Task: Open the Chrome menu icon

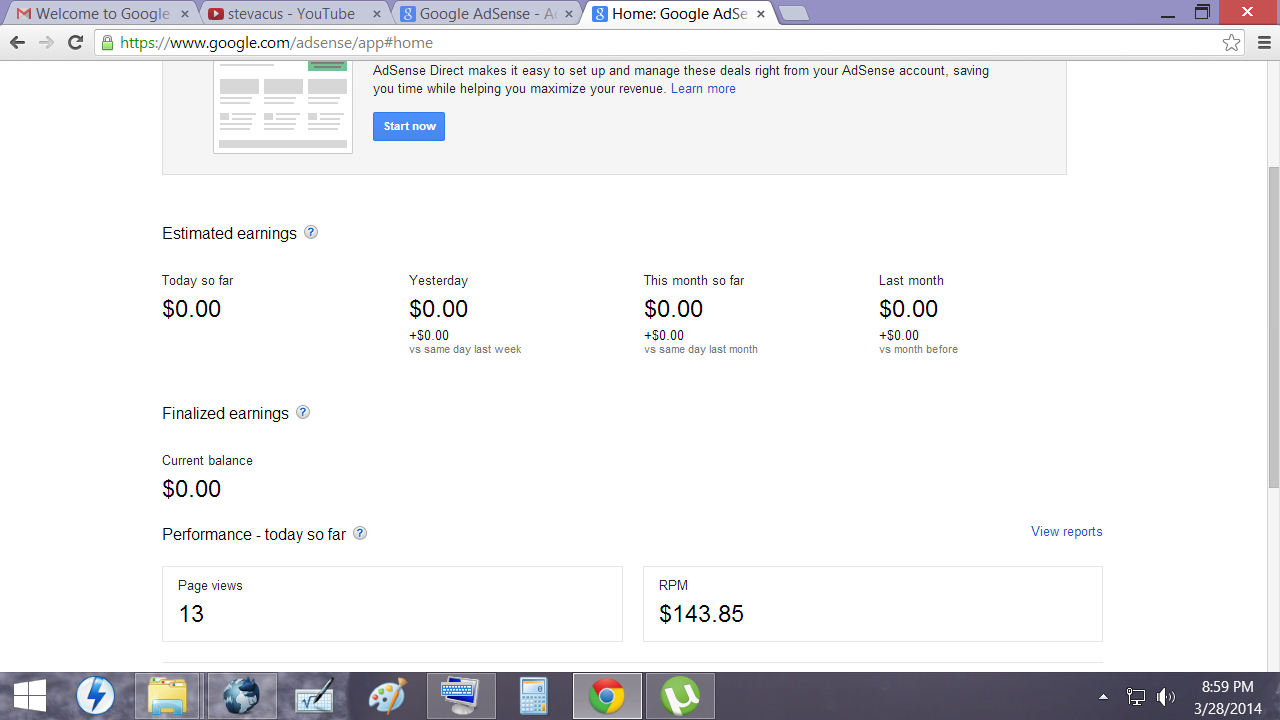Action: (1264, 43)
